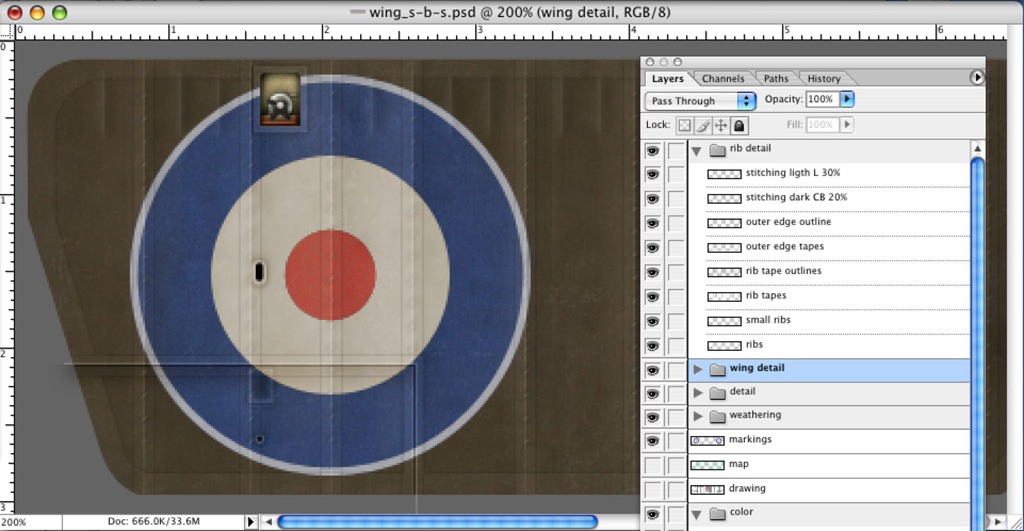
Task: Select the outer edge tapes layer name
Action: click(784, 246)
